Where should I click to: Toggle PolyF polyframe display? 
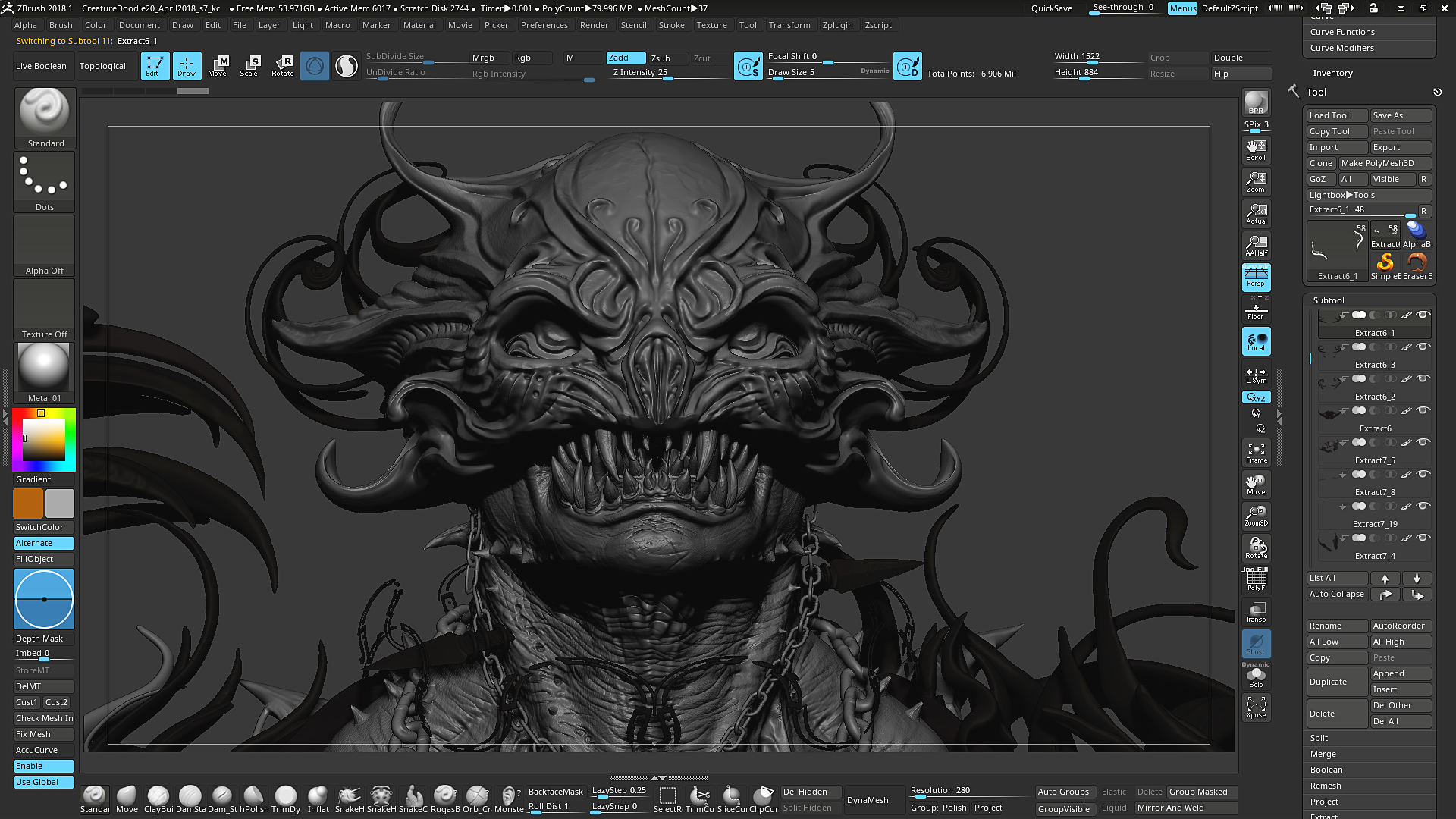(x=1256, y=579)
